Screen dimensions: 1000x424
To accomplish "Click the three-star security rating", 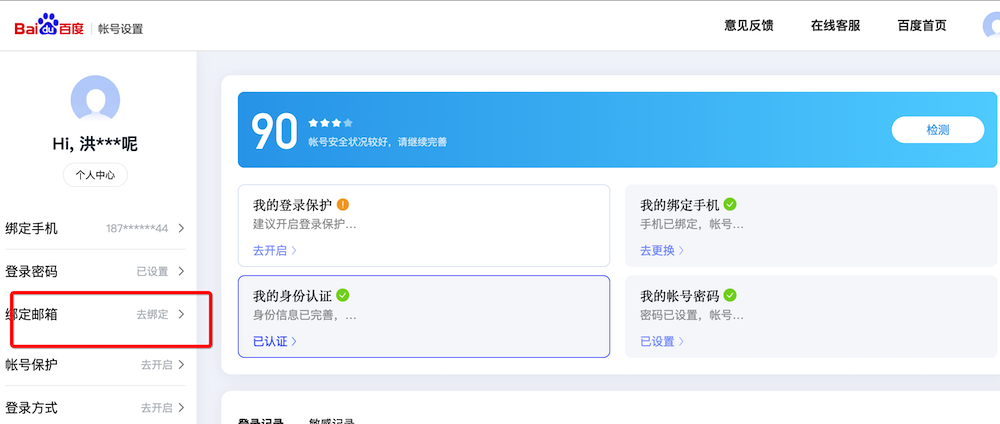I will coord(330,123).
